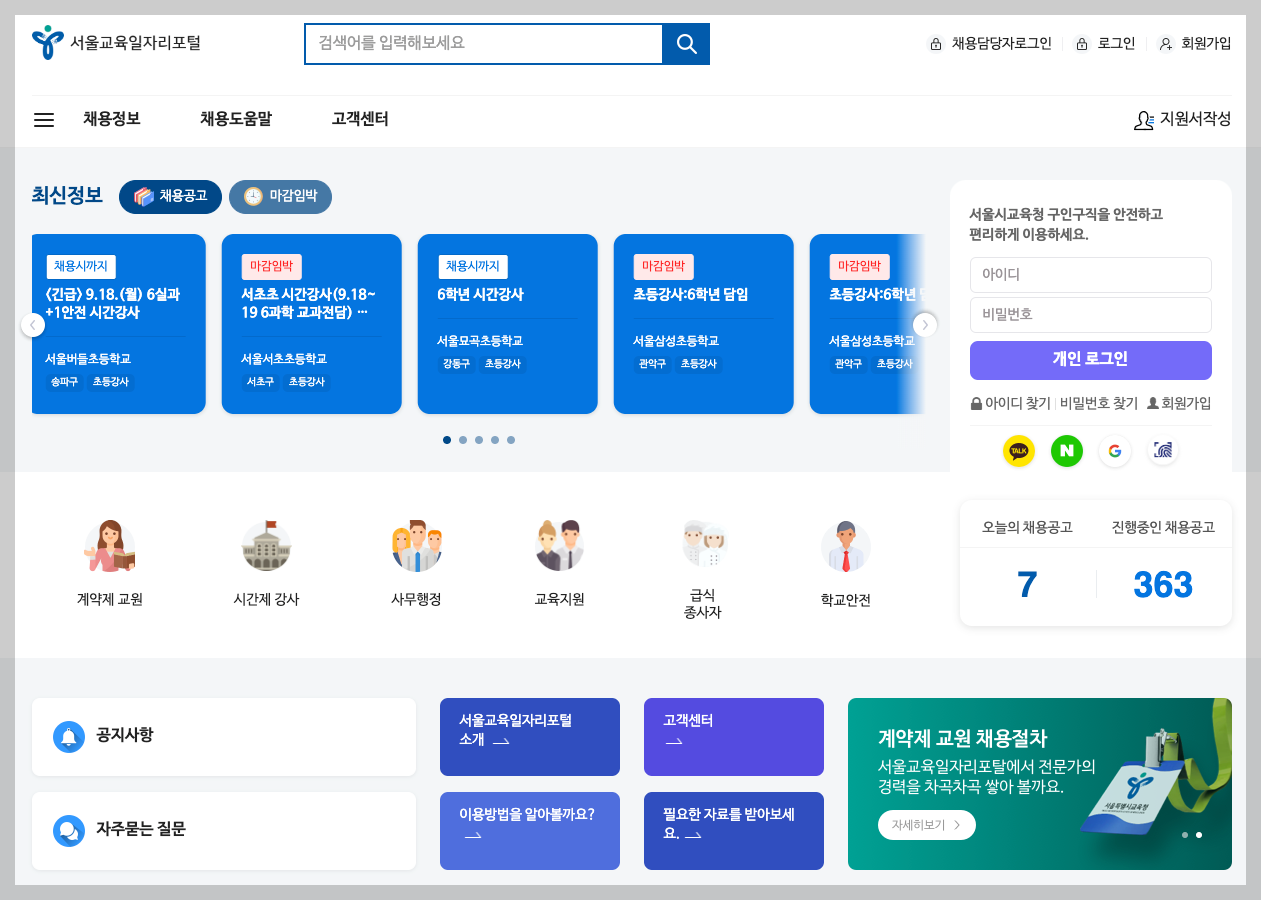Log in with the KakaoTalk icon
Screen dimensions: 1261x900
tap(1018, 451)
